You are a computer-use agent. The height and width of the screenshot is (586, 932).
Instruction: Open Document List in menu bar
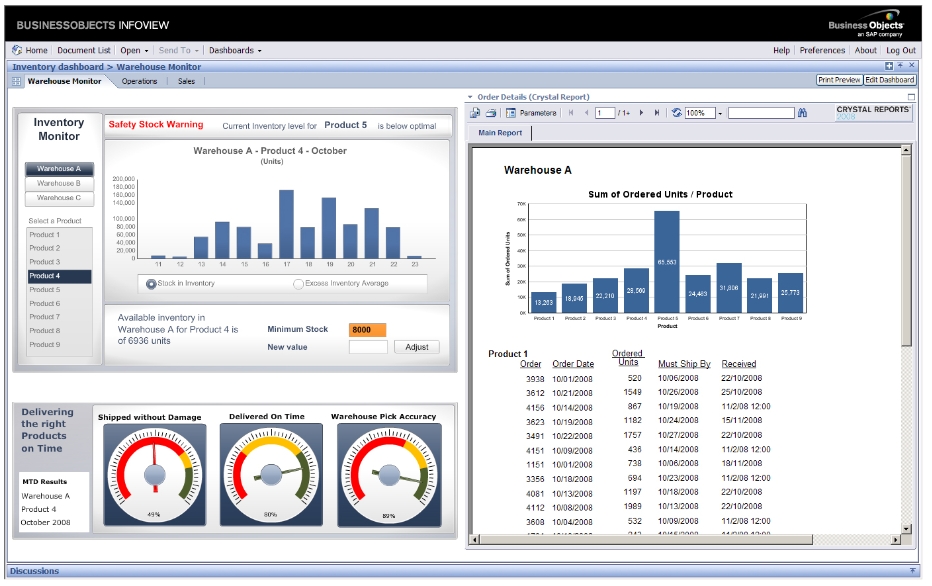84,51
